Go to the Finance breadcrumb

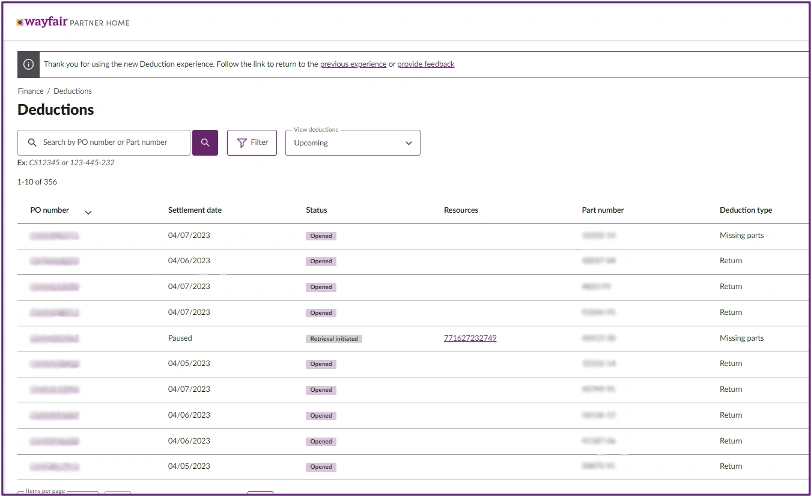[x=31, y=91]
